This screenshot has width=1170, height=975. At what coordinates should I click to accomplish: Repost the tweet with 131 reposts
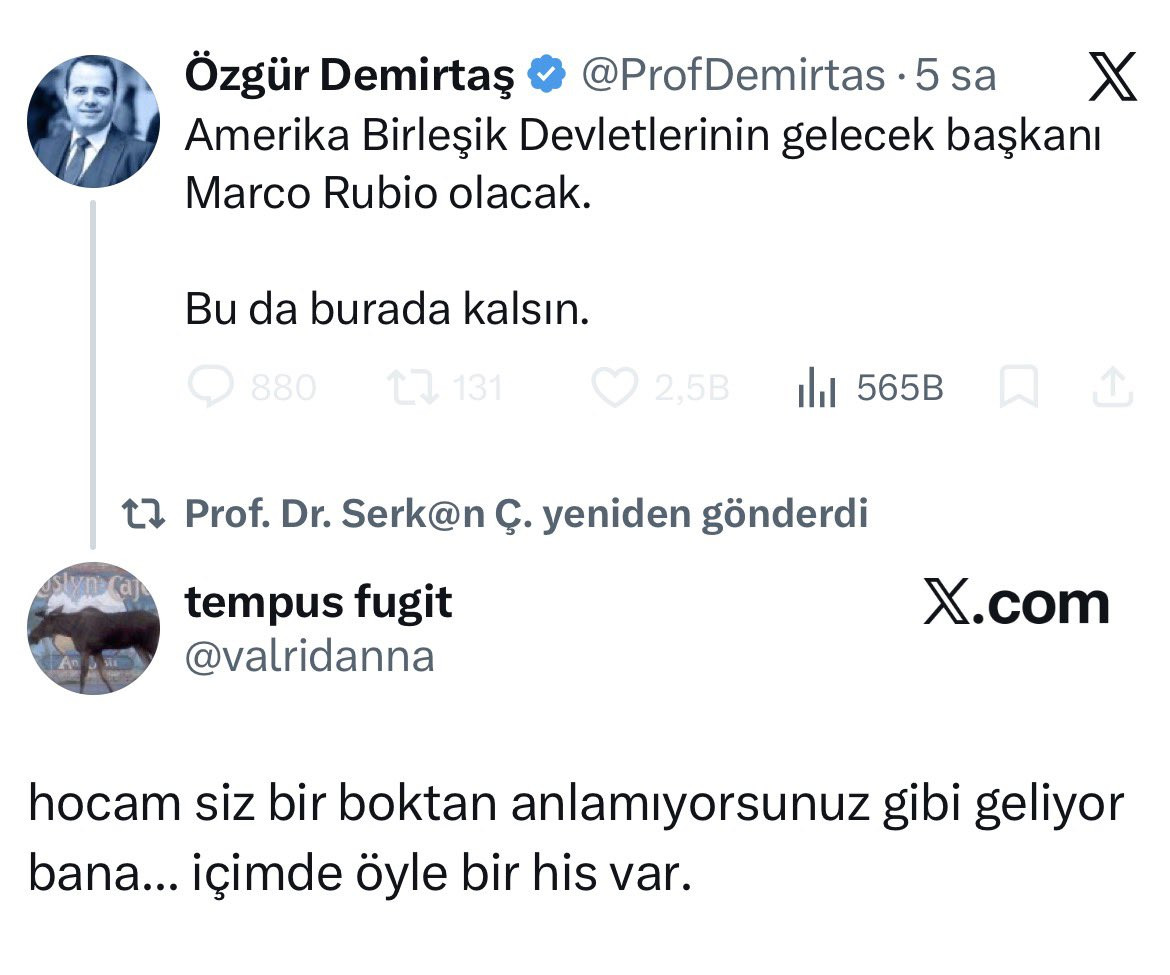tap(412, 388)
